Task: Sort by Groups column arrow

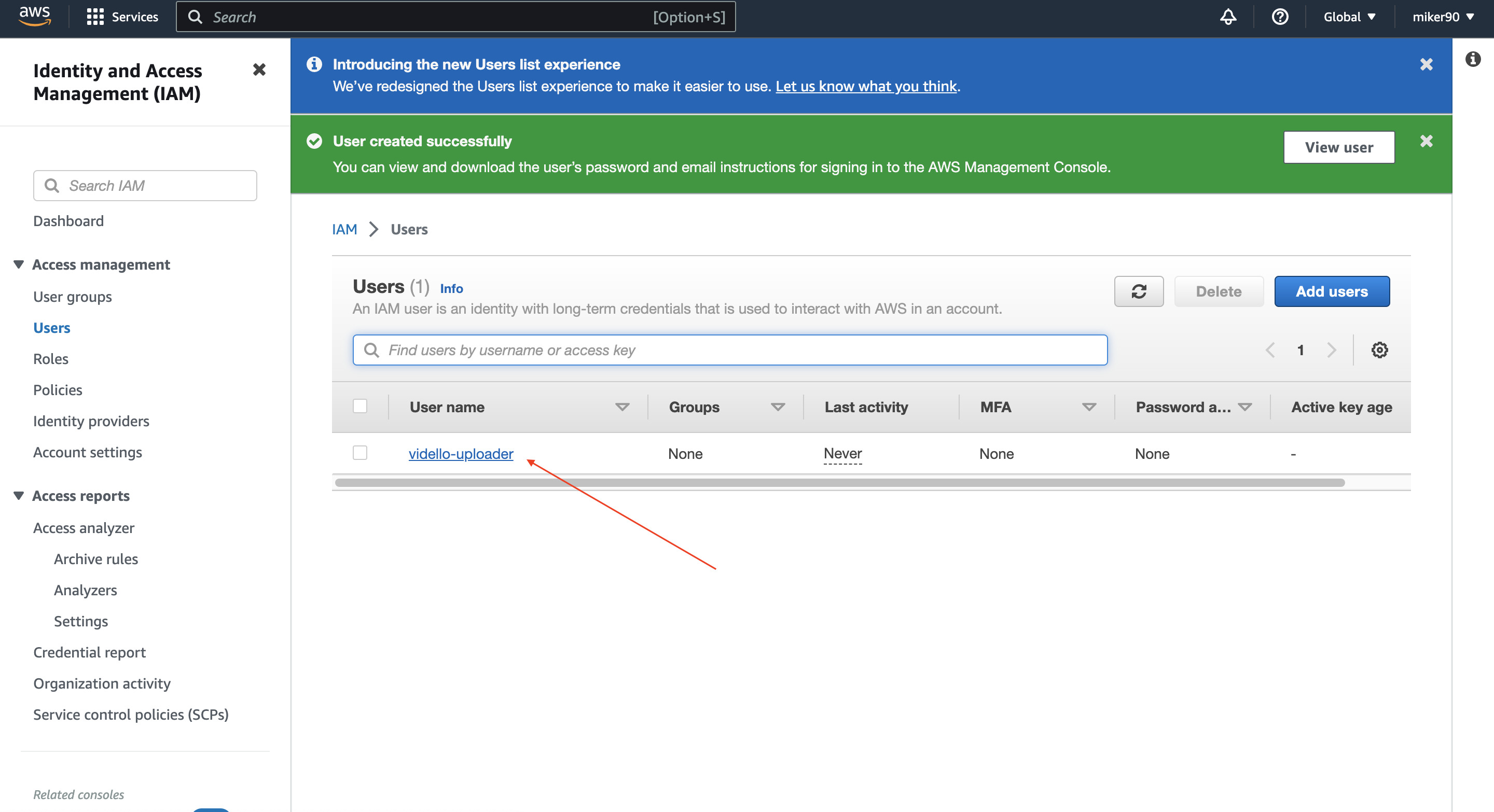Action: coord(778,407)
